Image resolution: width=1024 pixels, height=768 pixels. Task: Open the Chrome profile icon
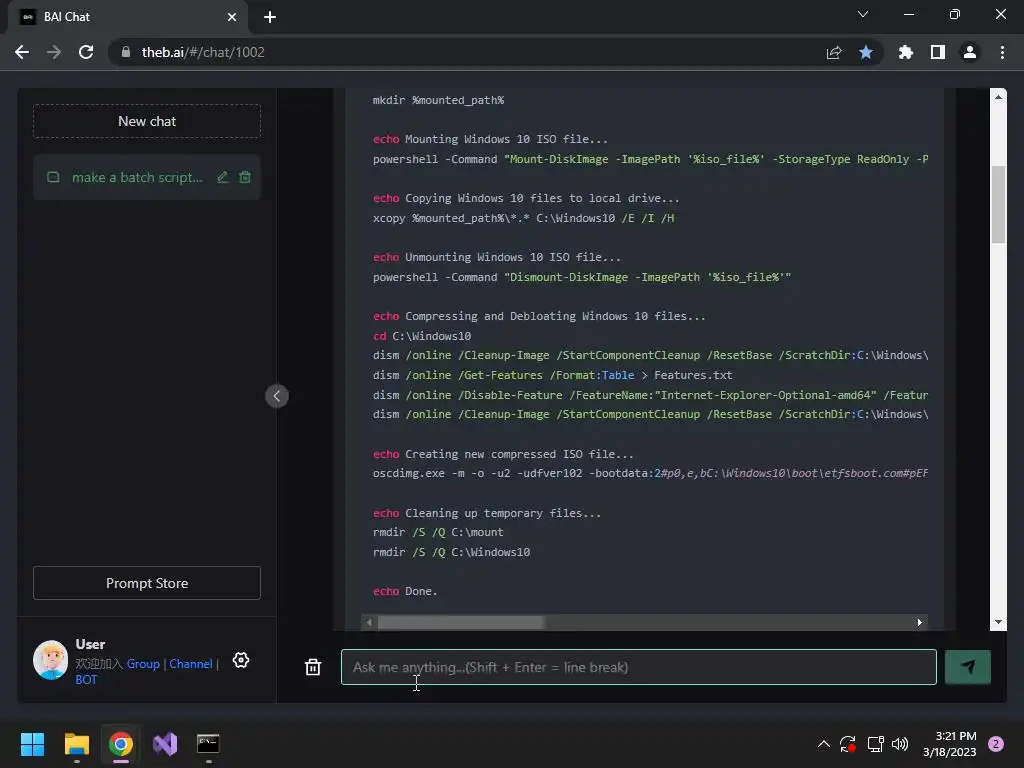(970, 52)
